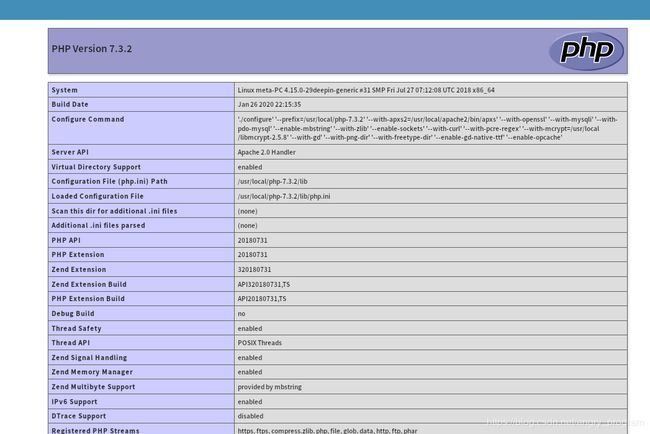Viewport: 650px width, 434px height.
Task: Click the 'Additional .ini files parsed' label
Action: coord(98,225)
